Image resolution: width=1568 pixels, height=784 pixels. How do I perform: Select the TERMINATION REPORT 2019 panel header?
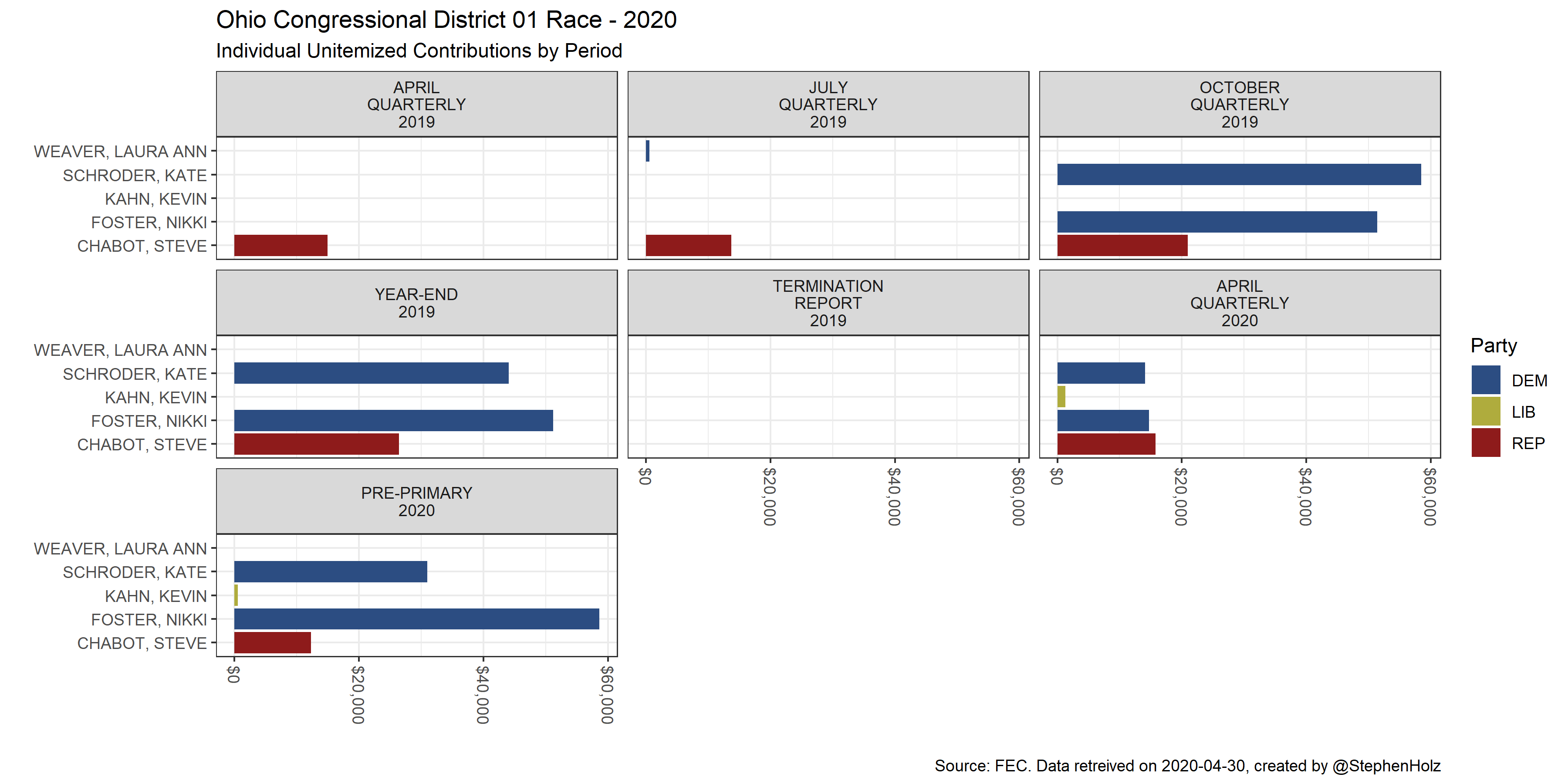pyautogui.click(x=828, y=303)
